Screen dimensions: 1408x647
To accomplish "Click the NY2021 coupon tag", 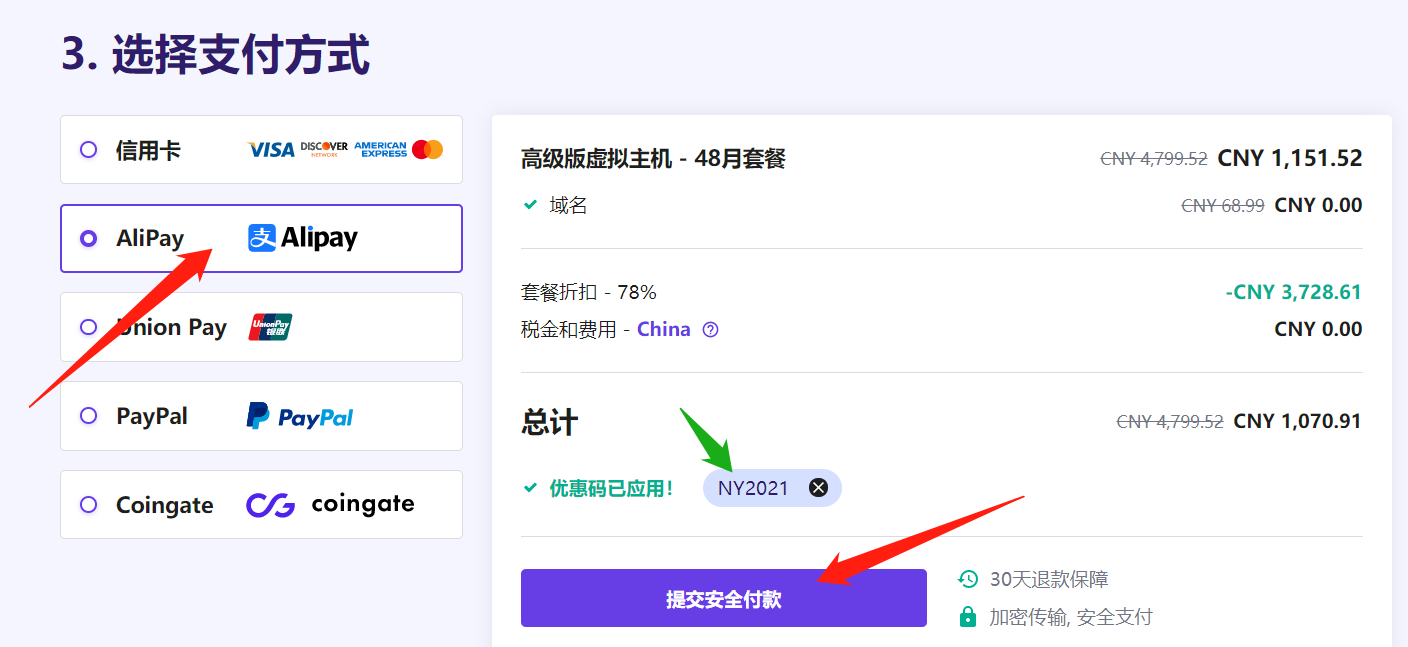I will click(753, 488).
